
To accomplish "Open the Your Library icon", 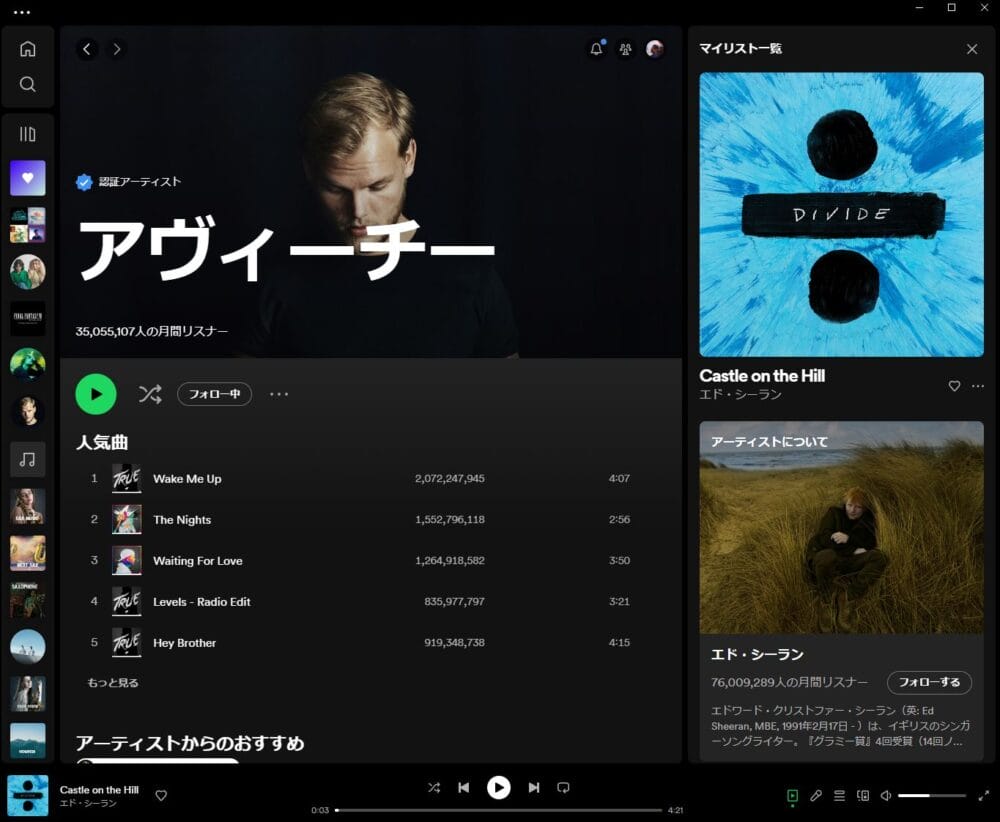I will click(x=28, y=134).
